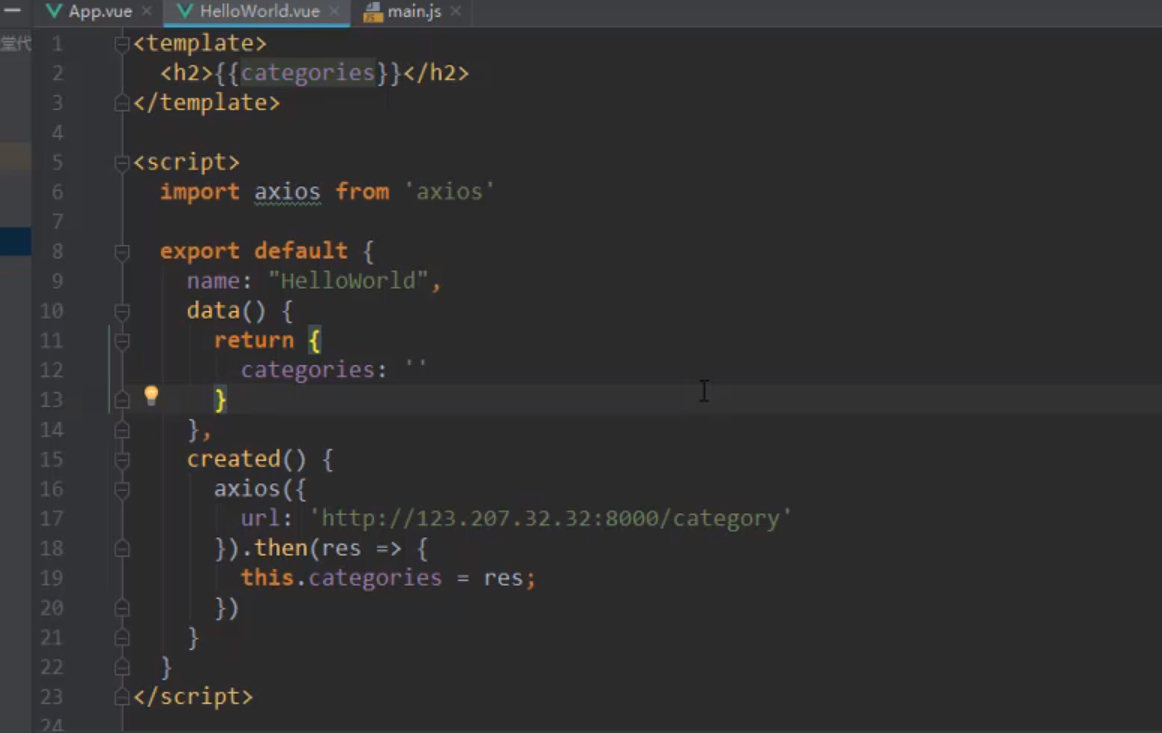Click the 'axios' string literal on line 6
1162x733 pixels.
(448, 191)
